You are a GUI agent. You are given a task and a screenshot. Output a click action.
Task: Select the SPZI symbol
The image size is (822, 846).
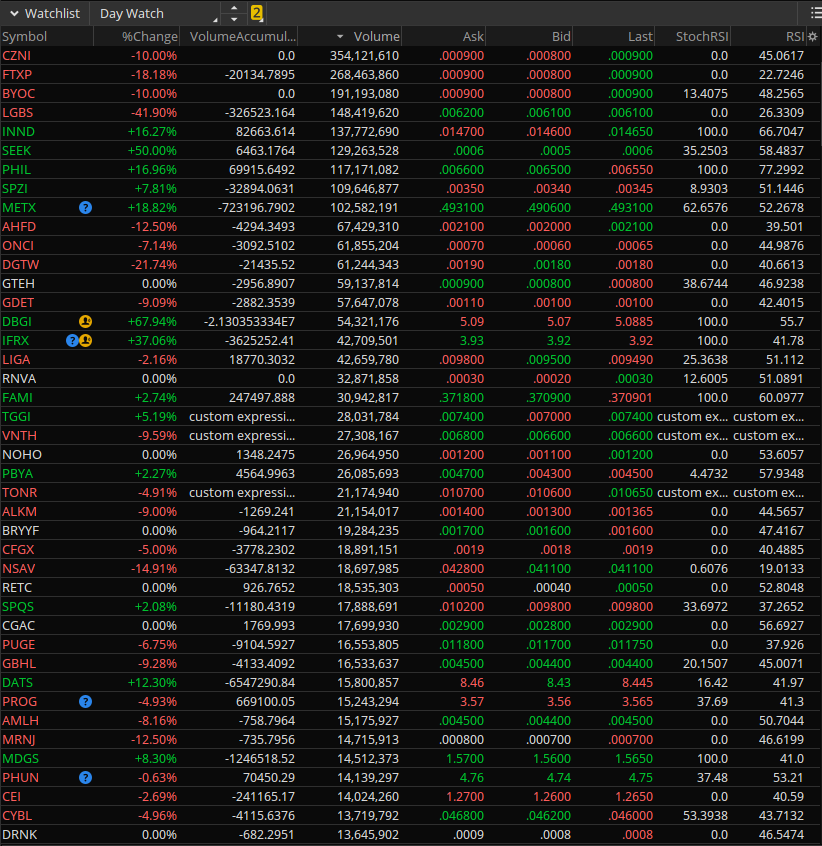15,189
